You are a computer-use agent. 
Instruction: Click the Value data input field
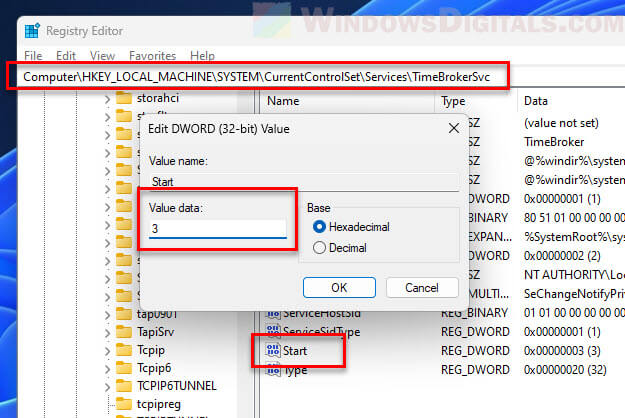(x=217, y=229)
